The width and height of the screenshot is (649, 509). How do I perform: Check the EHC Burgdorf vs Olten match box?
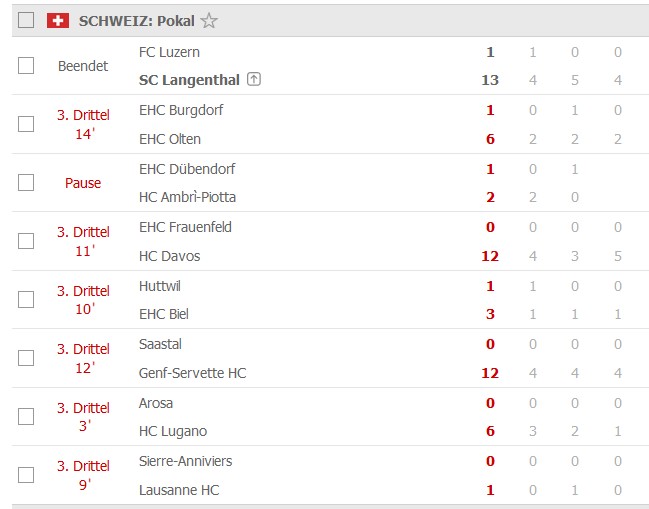point(26,124)
